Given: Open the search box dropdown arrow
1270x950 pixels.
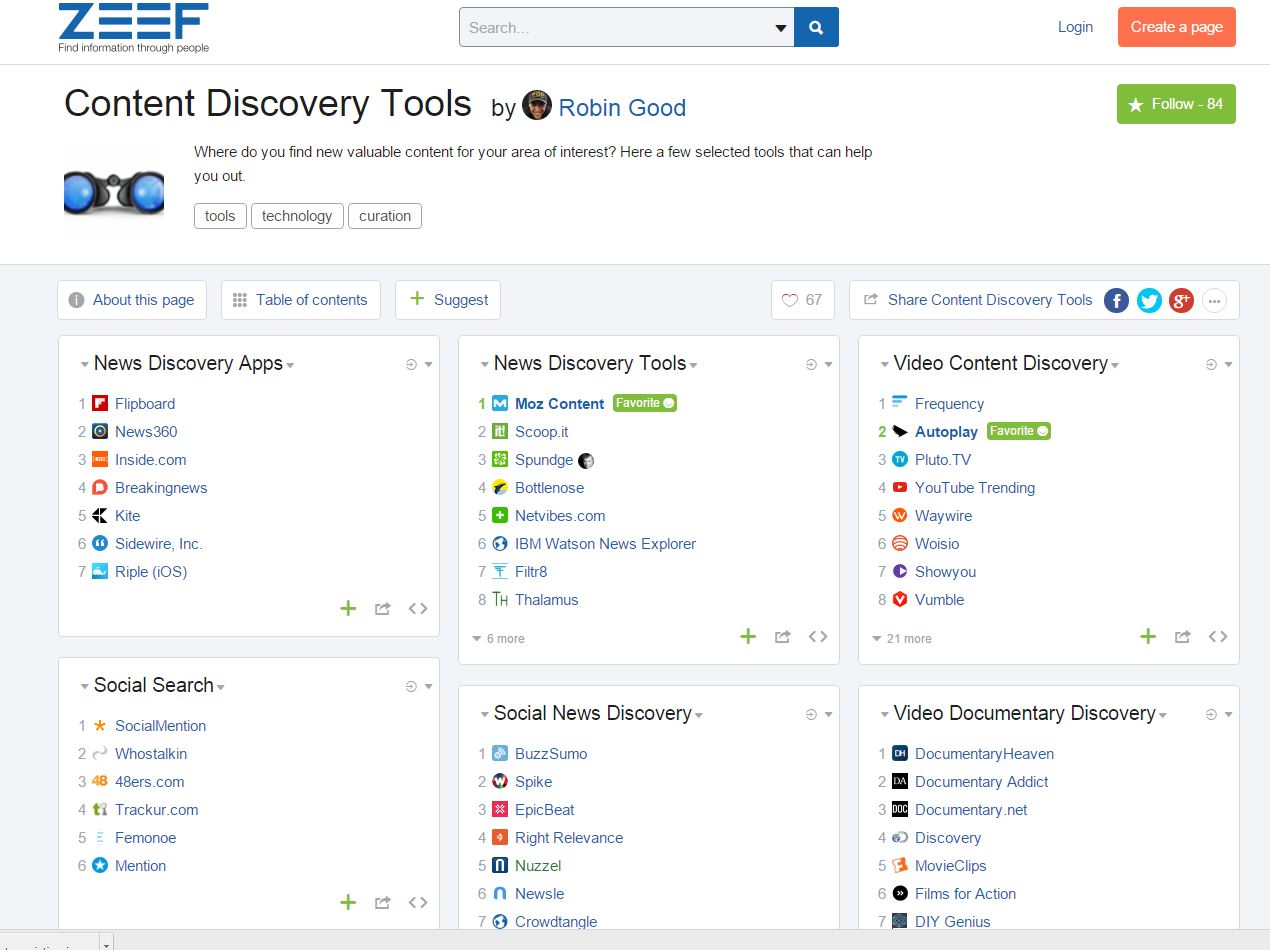Looking at the screenshot, I should click(x=781, y=28).
